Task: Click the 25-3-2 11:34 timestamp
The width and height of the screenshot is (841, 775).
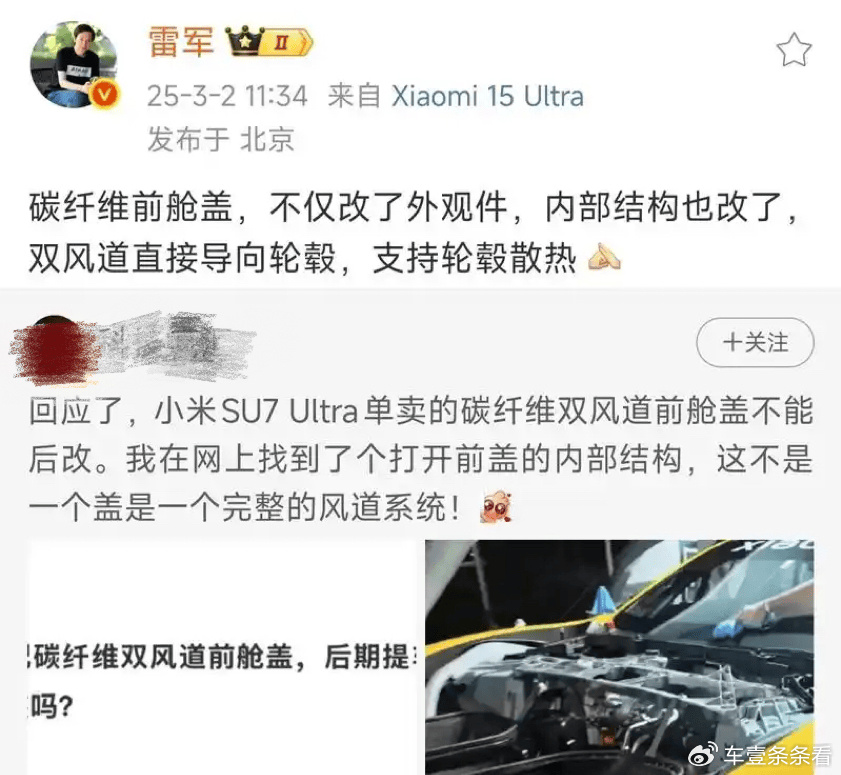Action: pyautogui.click(x=227, y=97)
